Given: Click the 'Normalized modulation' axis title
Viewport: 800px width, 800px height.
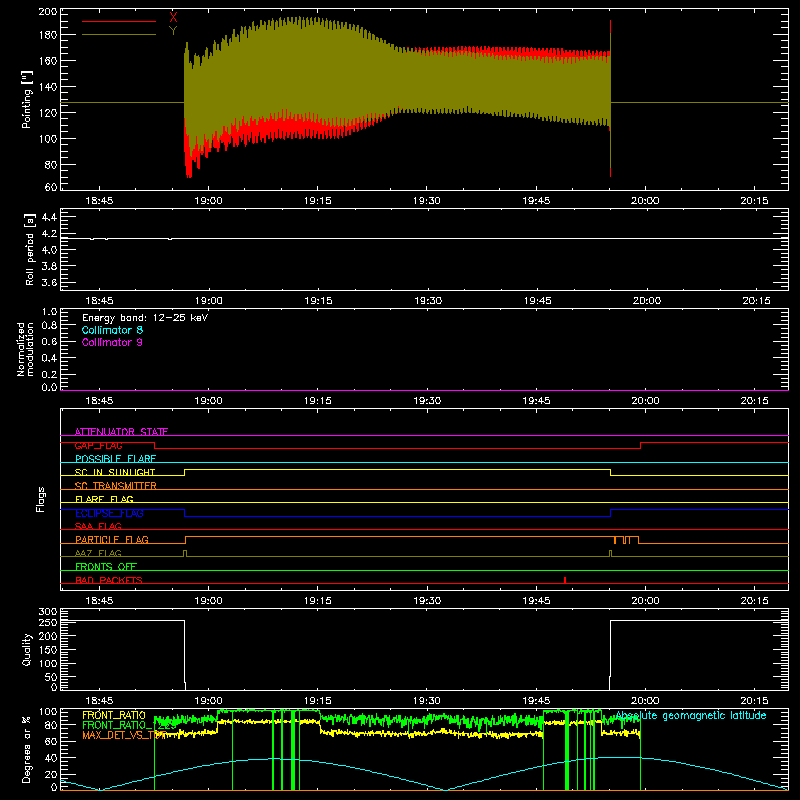Looking at the screenshot, I should (x=25, y=349).
